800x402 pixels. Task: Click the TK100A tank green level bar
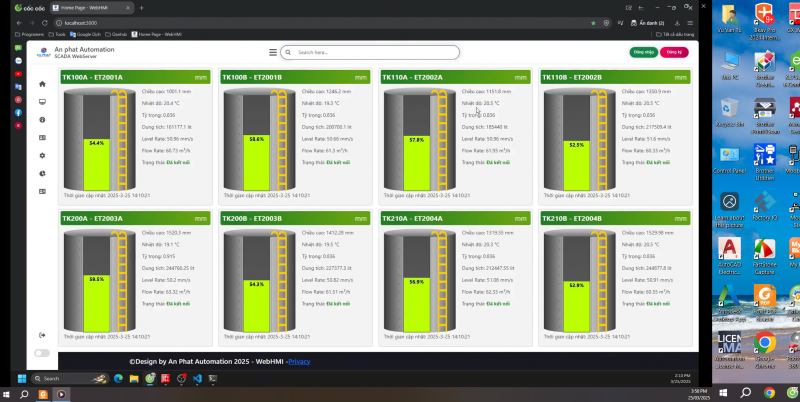pos(97,162)
